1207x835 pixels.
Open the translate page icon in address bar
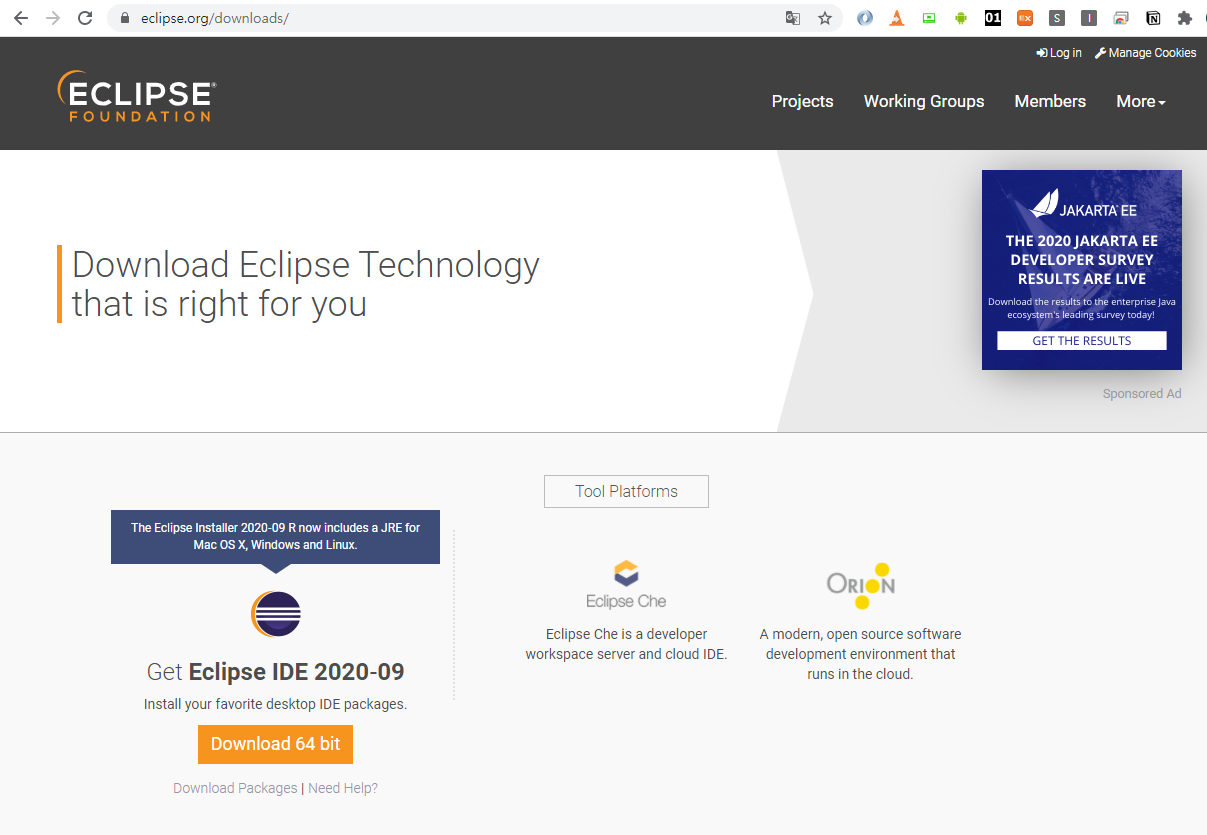click(793, 18)
